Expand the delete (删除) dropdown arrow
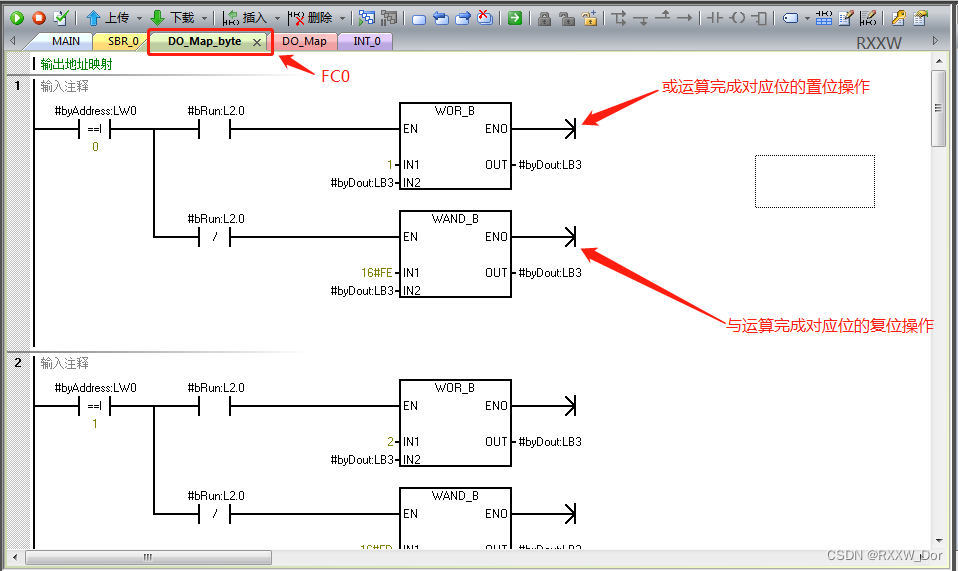The image size is (958, 571). pos(341,18)
